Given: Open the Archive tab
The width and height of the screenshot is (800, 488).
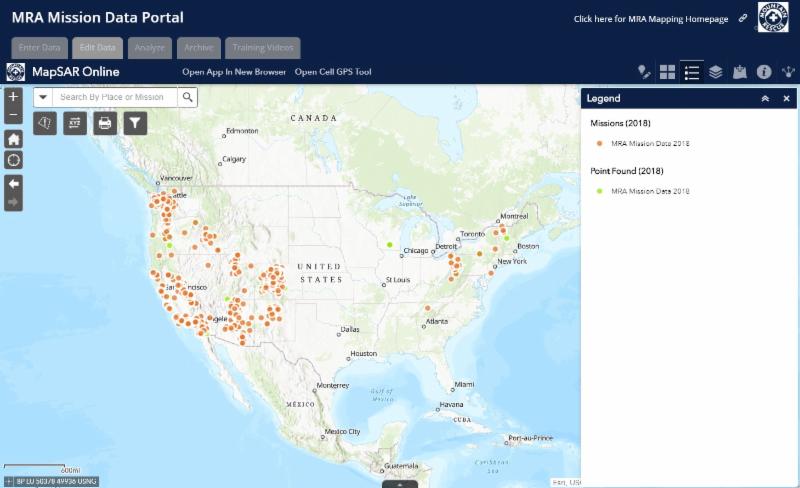Looking at the screenshot, I should (199, 48).
